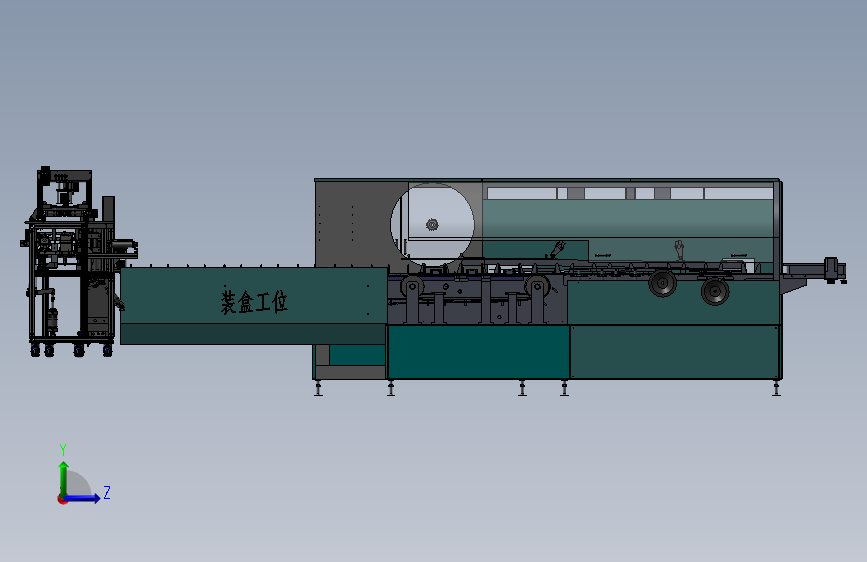
Task: Click the blue Z axis arrow of the triad
Action: [83, 498]
